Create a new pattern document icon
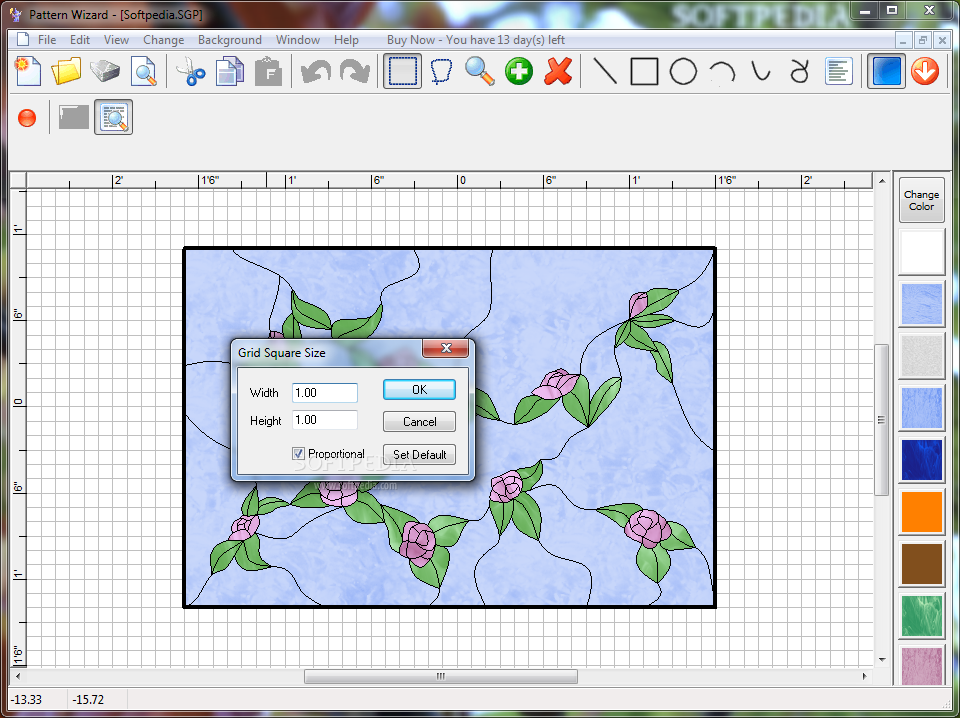 [x=28, y=71]
